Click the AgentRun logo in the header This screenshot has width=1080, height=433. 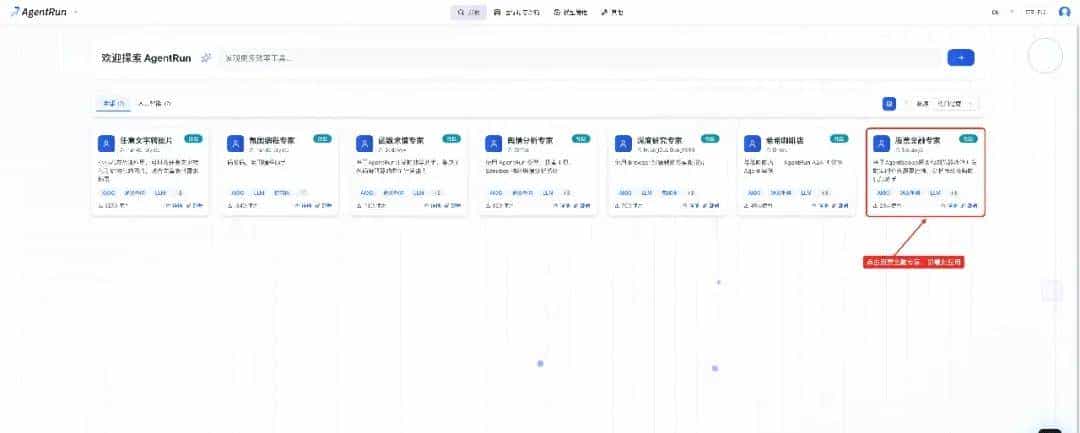pyautogui.click(x=39, y=12)
